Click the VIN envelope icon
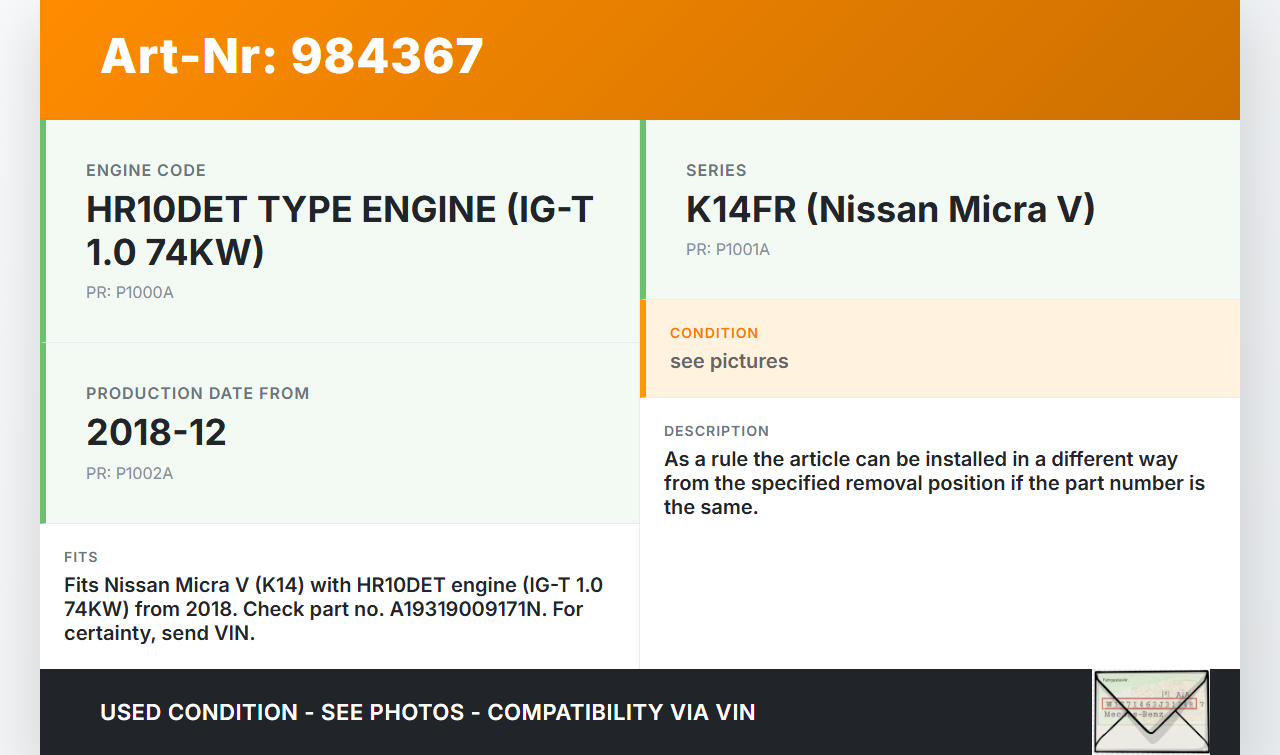Viewport: 1280px width, 755px height. tap(1151, 711)
